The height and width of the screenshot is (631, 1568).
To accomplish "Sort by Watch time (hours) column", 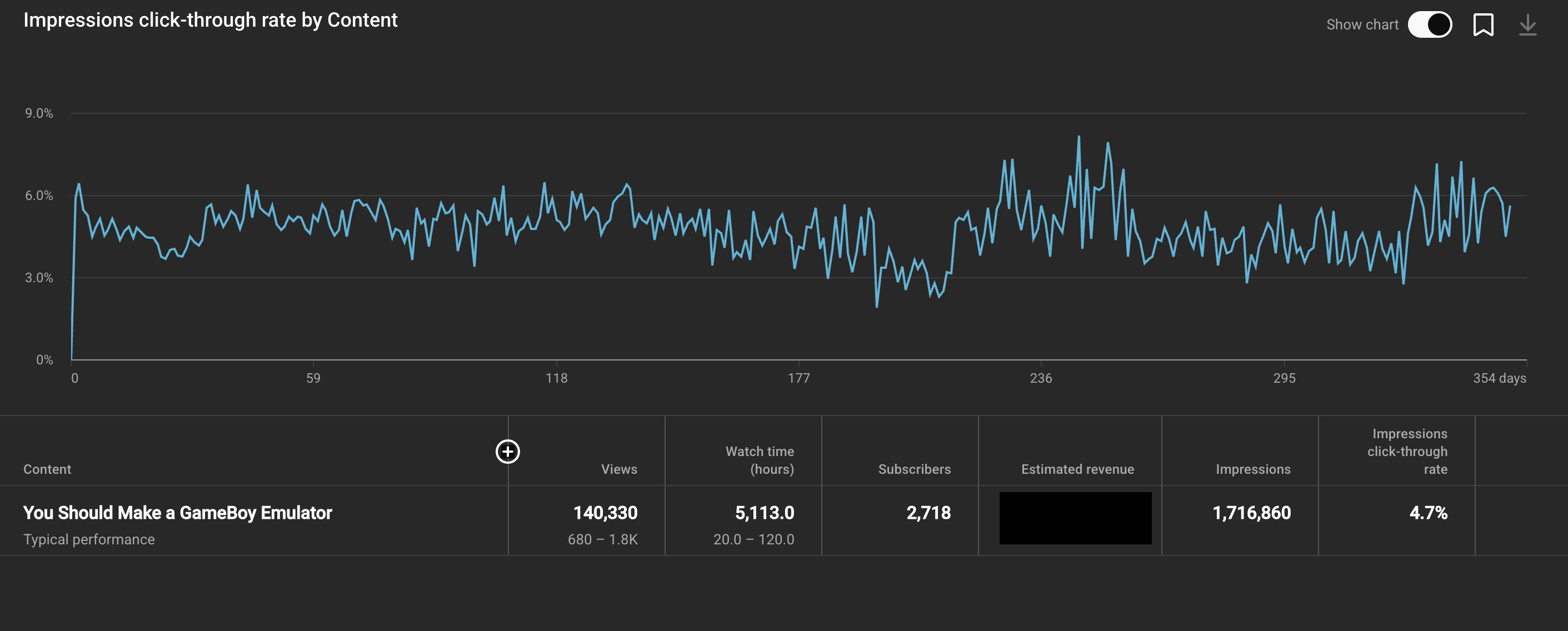I will (760, 460).
